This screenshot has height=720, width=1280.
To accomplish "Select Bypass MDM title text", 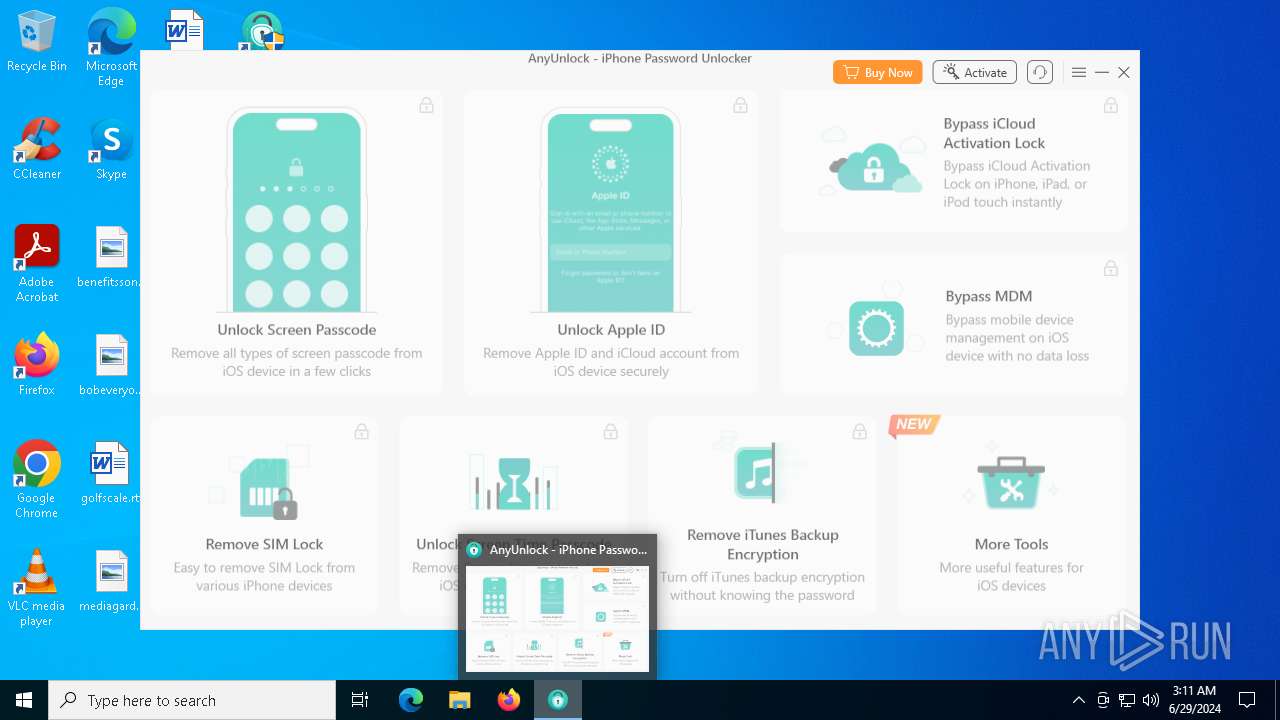I will tap(989, 296).
